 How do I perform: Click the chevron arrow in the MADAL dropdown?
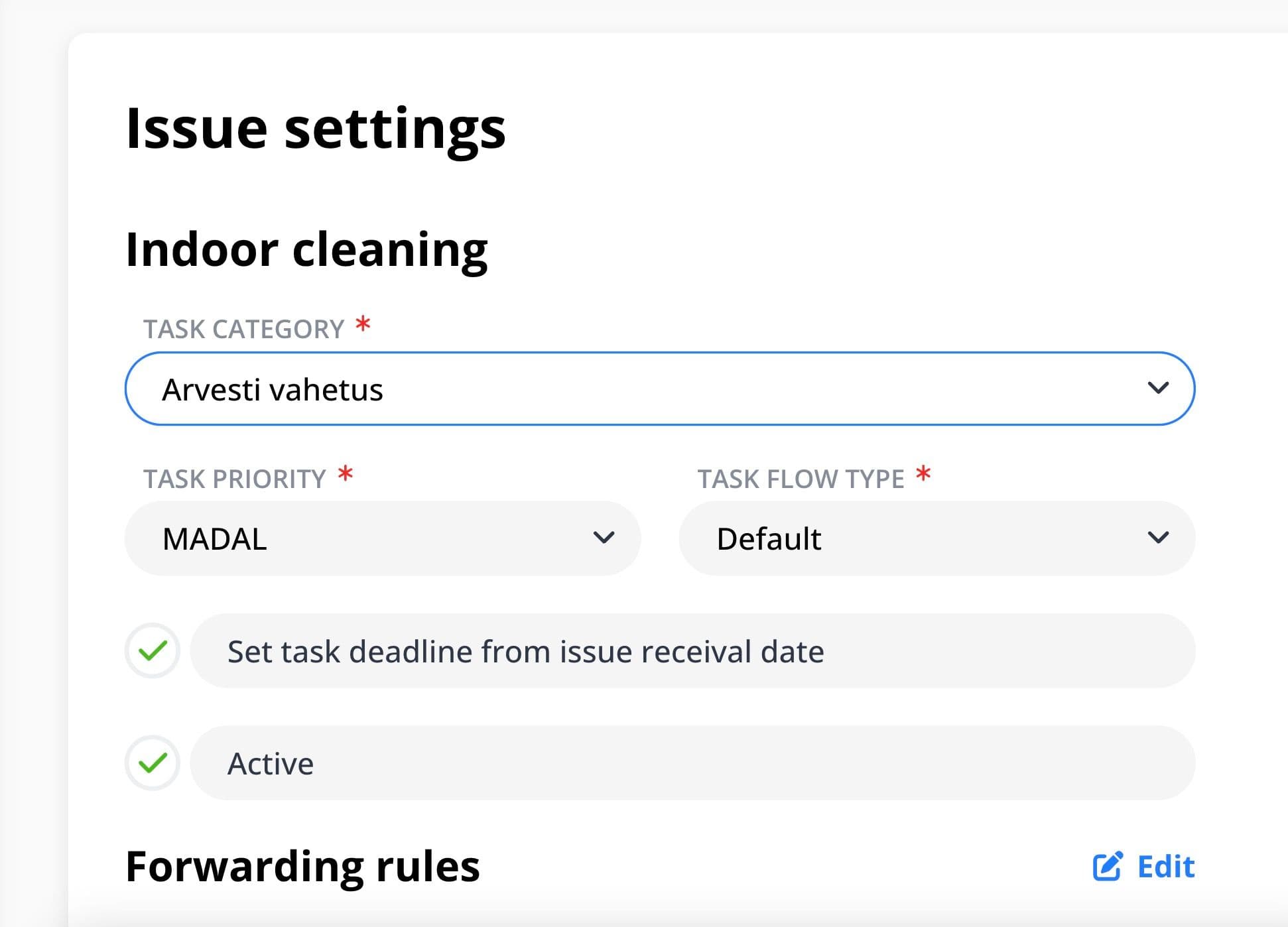(x=604, y=537)
